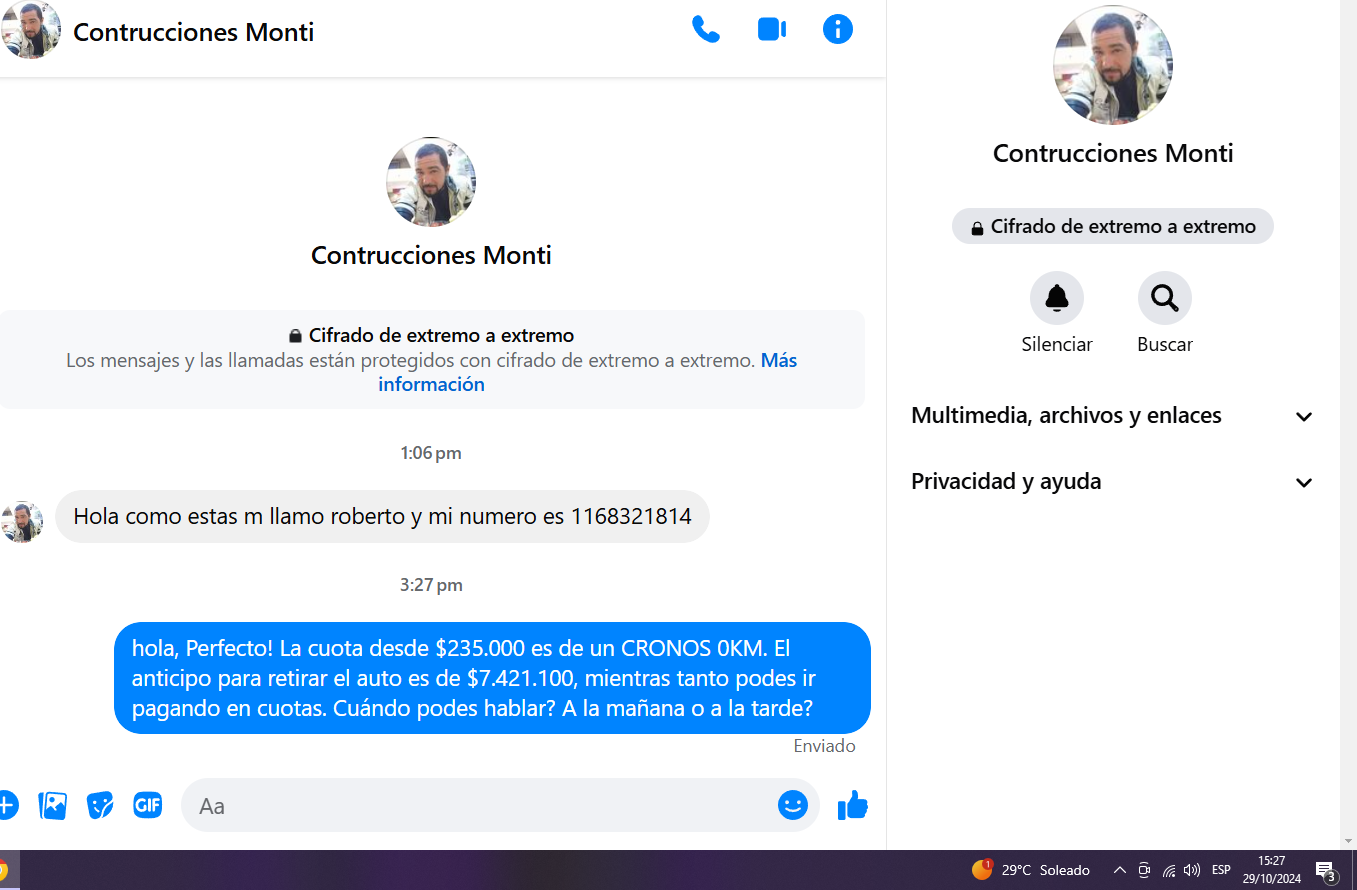Image resolution: width=1357 pixels, height=890 pixels.
Task: Expand Privacidad y ayuda section
Action: pyautogui.click(x=1112, y=482)
